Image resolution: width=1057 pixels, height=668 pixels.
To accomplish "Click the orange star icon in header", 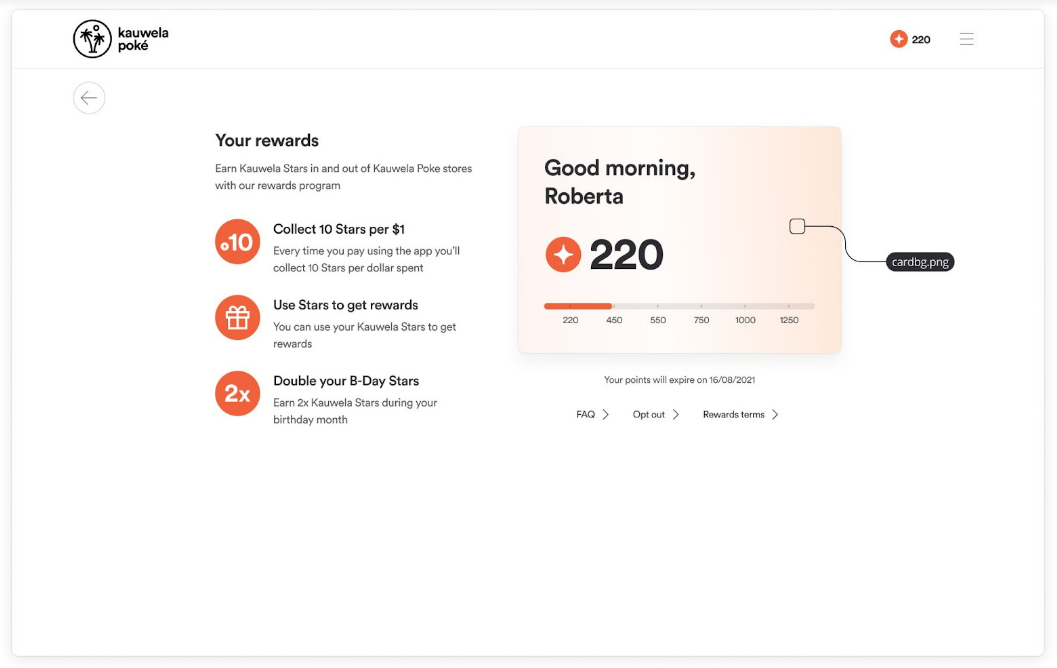I will [x=899, y=39].
